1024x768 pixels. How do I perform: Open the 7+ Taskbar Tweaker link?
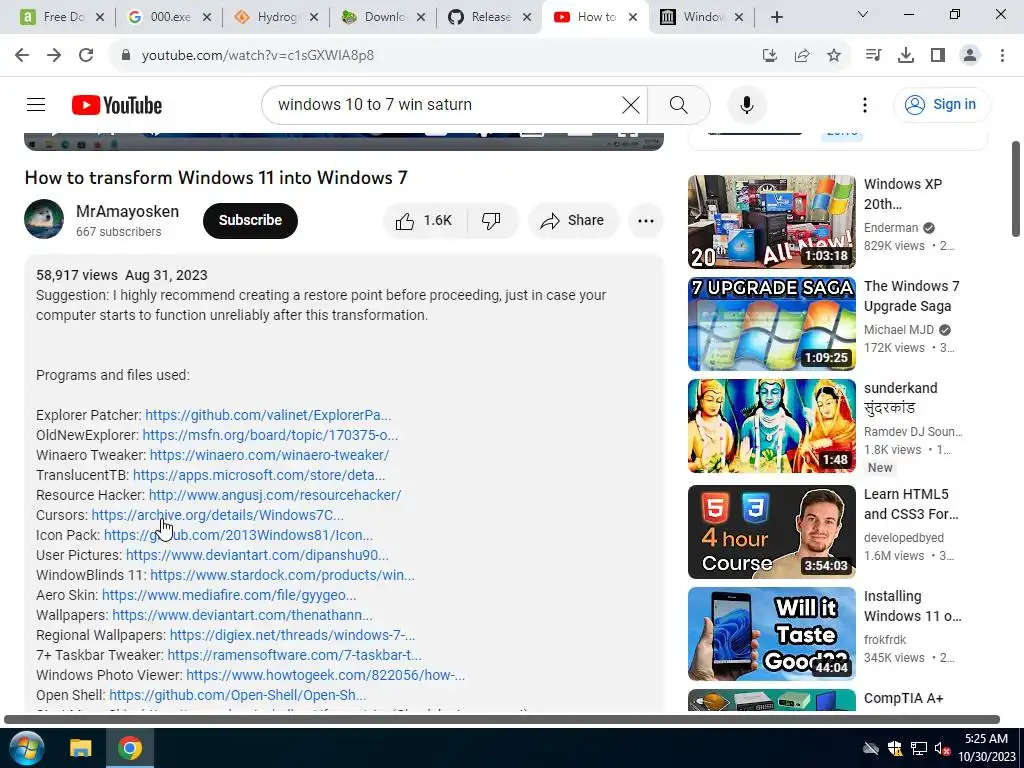(294, 654)
